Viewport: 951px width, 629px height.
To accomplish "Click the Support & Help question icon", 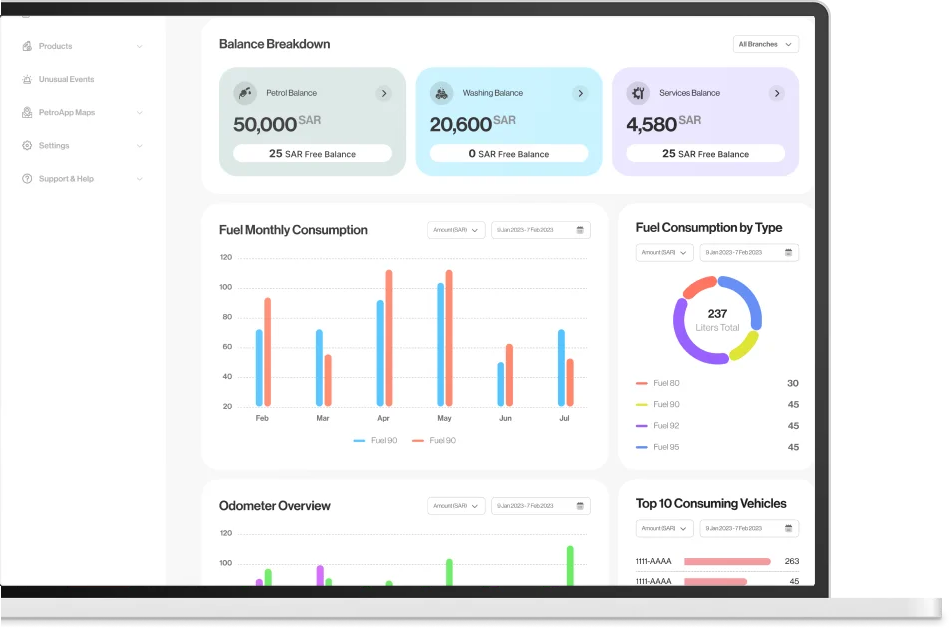I will [28, 178].
